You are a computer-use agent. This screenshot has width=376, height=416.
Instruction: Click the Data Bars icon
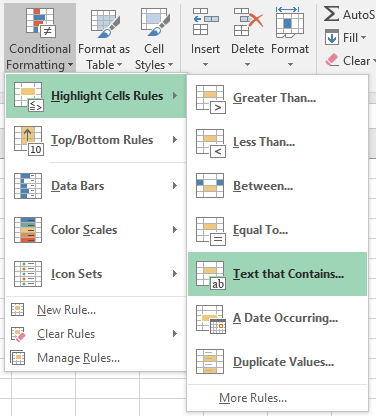tap(28, 186)
